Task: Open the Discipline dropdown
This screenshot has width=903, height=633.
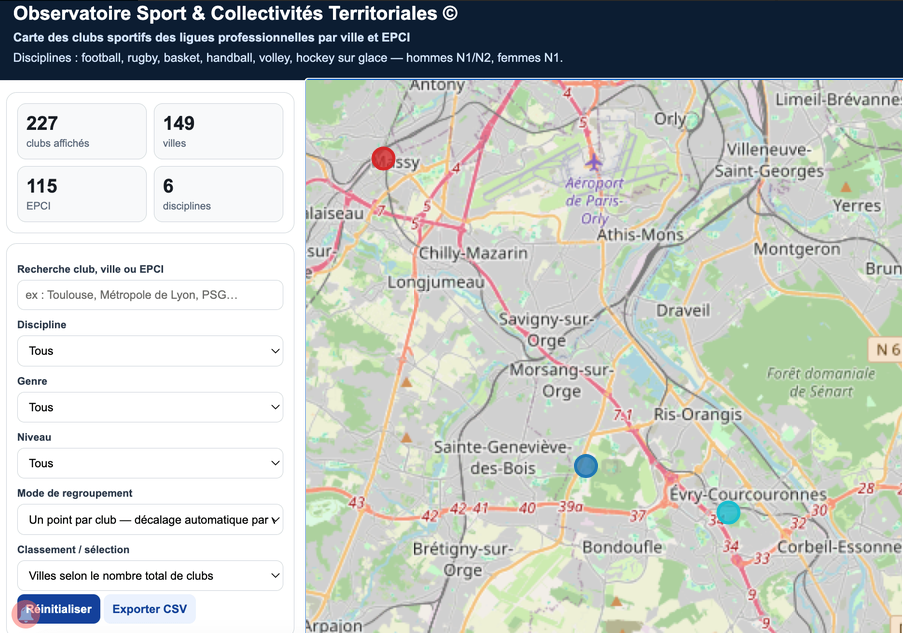Action: coord(150,351)
